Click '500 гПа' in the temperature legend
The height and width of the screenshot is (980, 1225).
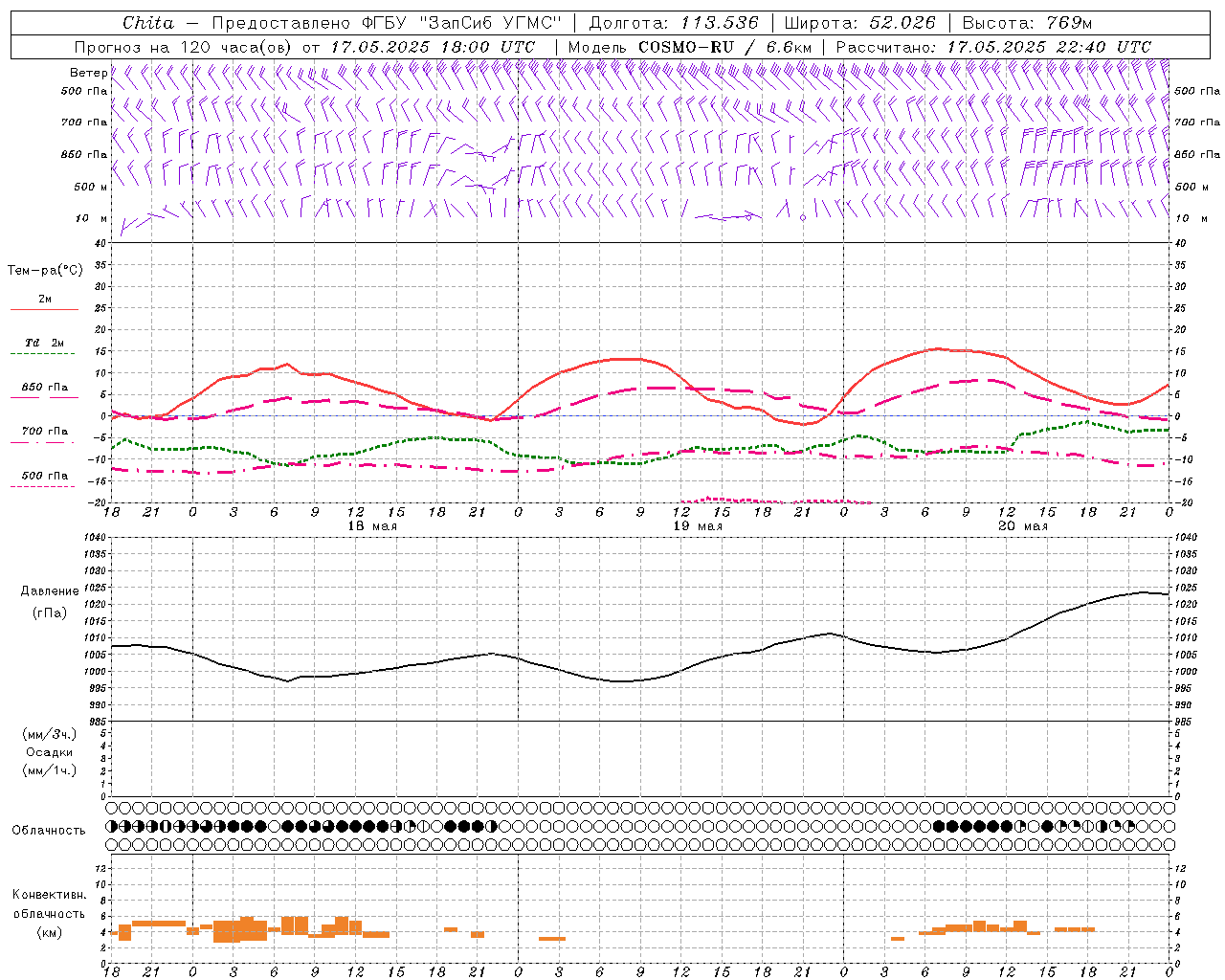45,476
